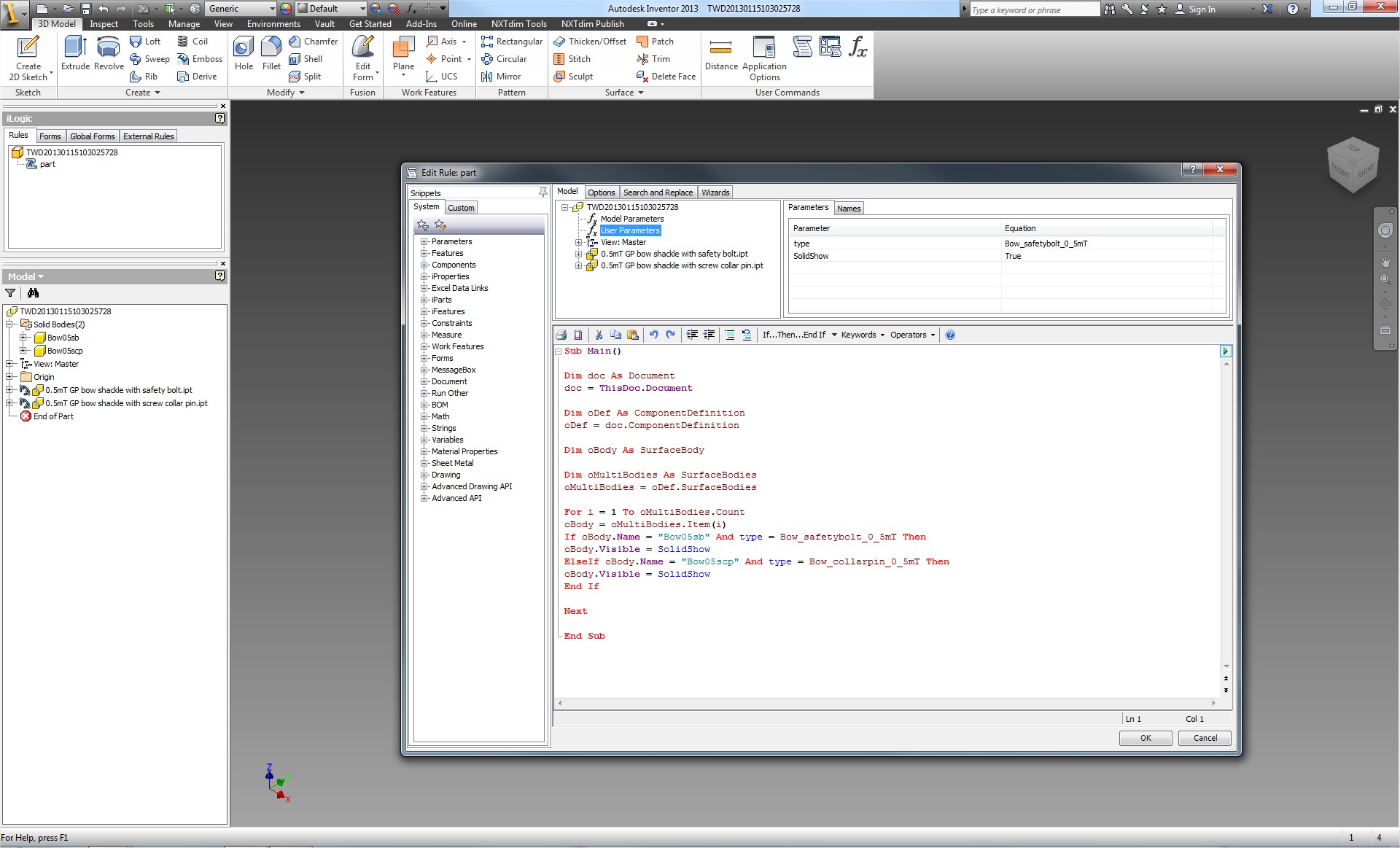
Task: Click the ViewCube in the viewport
Action: 1353,165
